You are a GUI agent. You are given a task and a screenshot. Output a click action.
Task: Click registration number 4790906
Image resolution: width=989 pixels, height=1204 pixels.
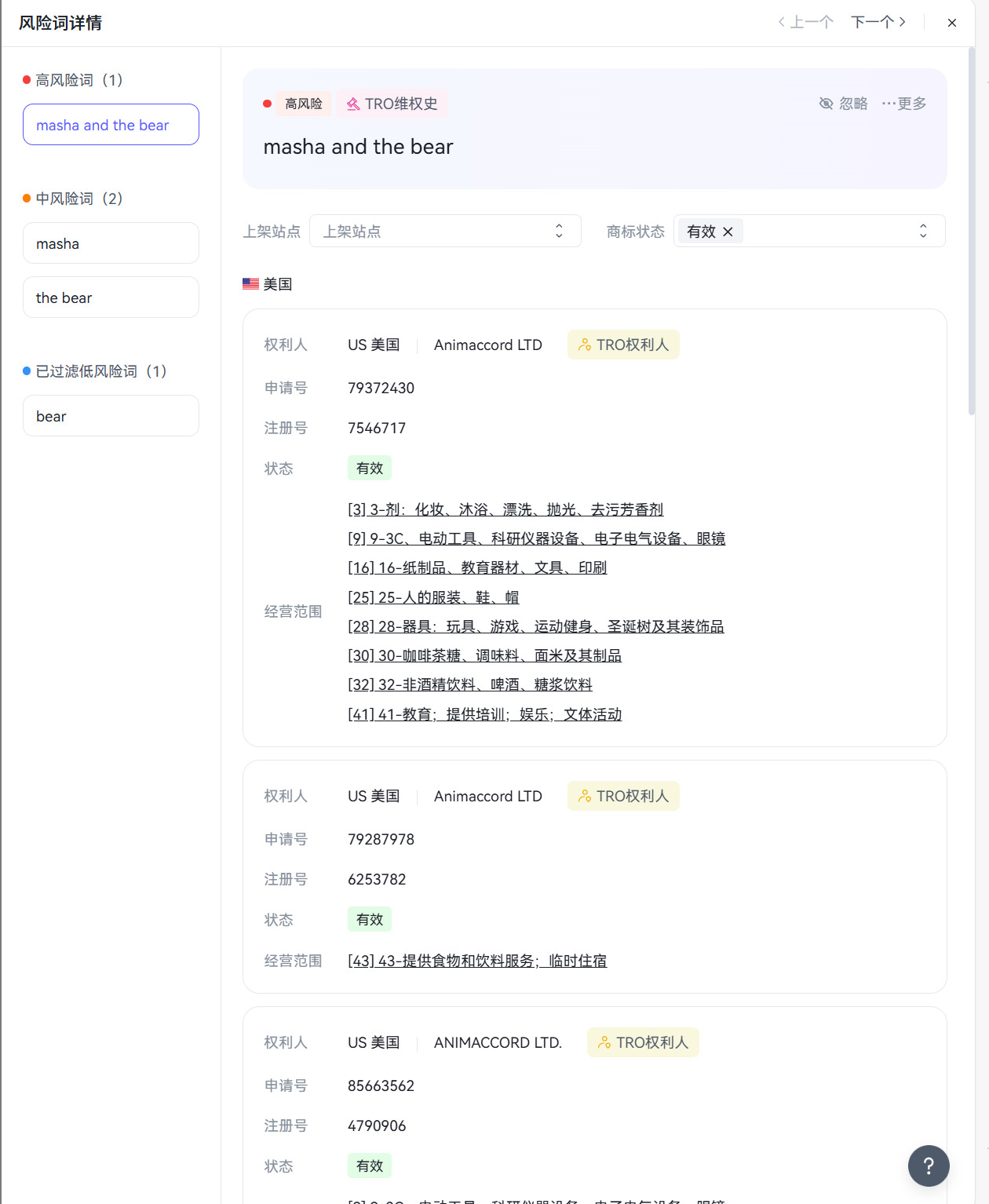coord(377,1126)
